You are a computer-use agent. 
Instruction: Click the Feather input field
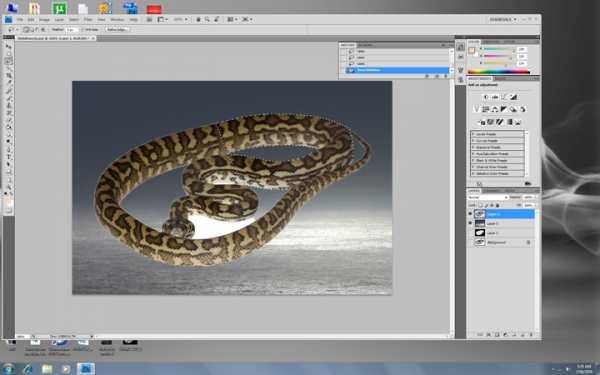pos(71,29)
